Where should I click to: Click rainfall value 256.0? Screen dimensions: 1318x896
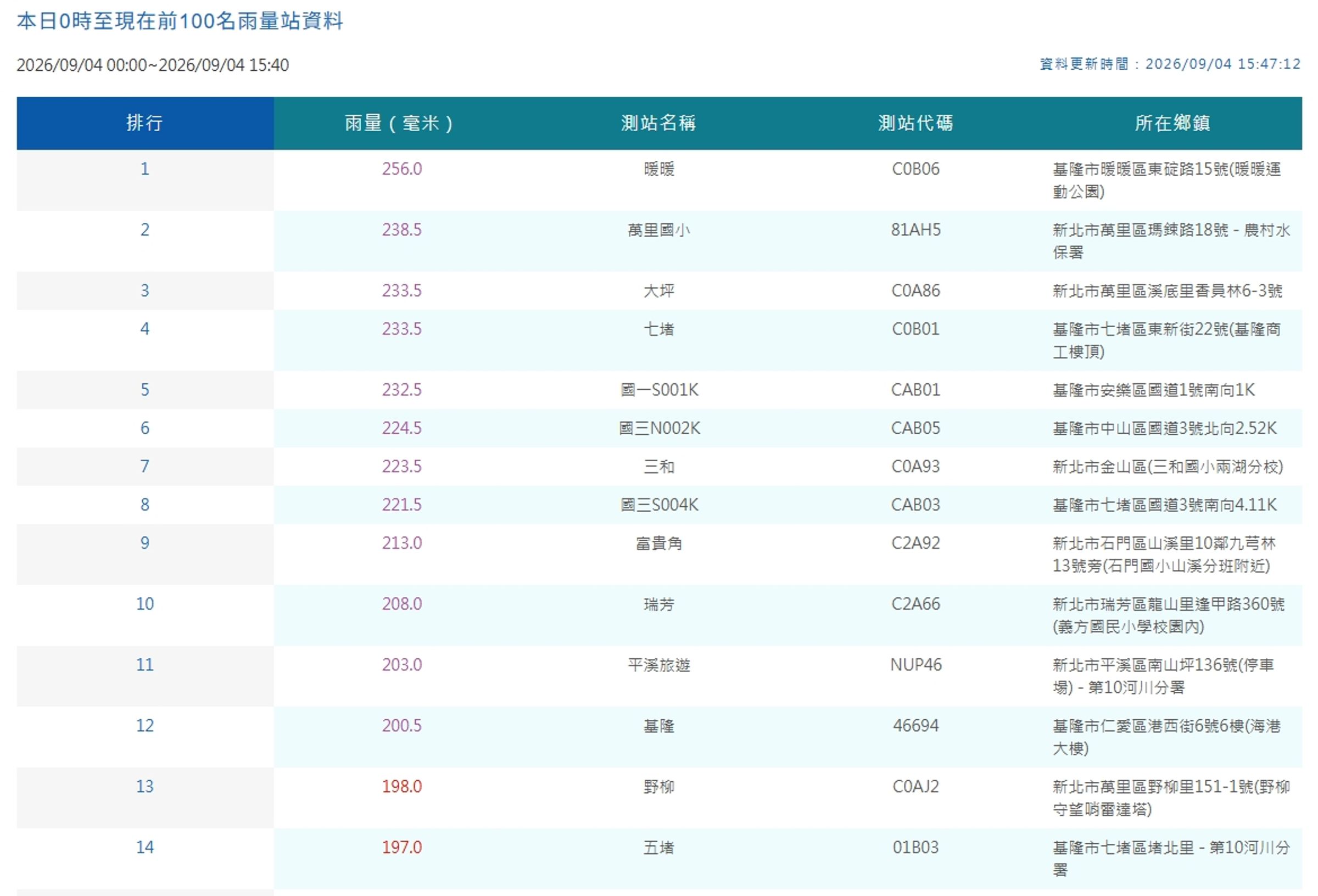click(401, 169)
